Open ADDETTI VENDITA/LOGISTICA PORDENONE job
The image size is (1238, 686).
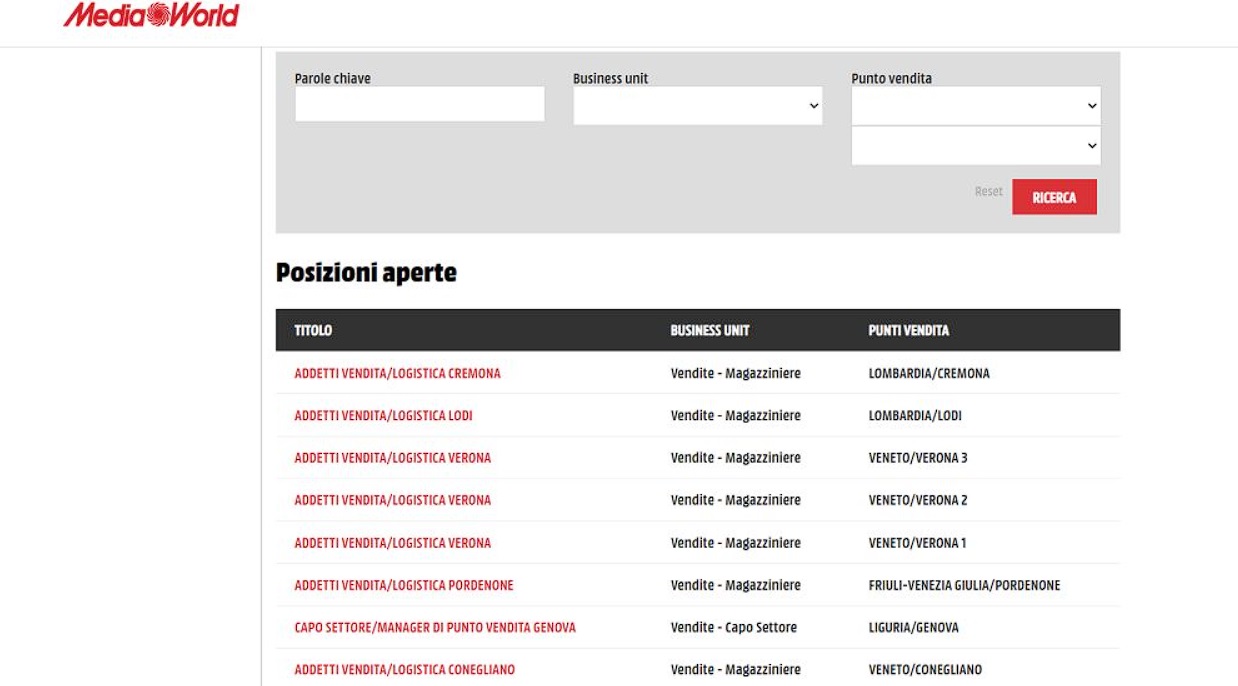point(404,585)
